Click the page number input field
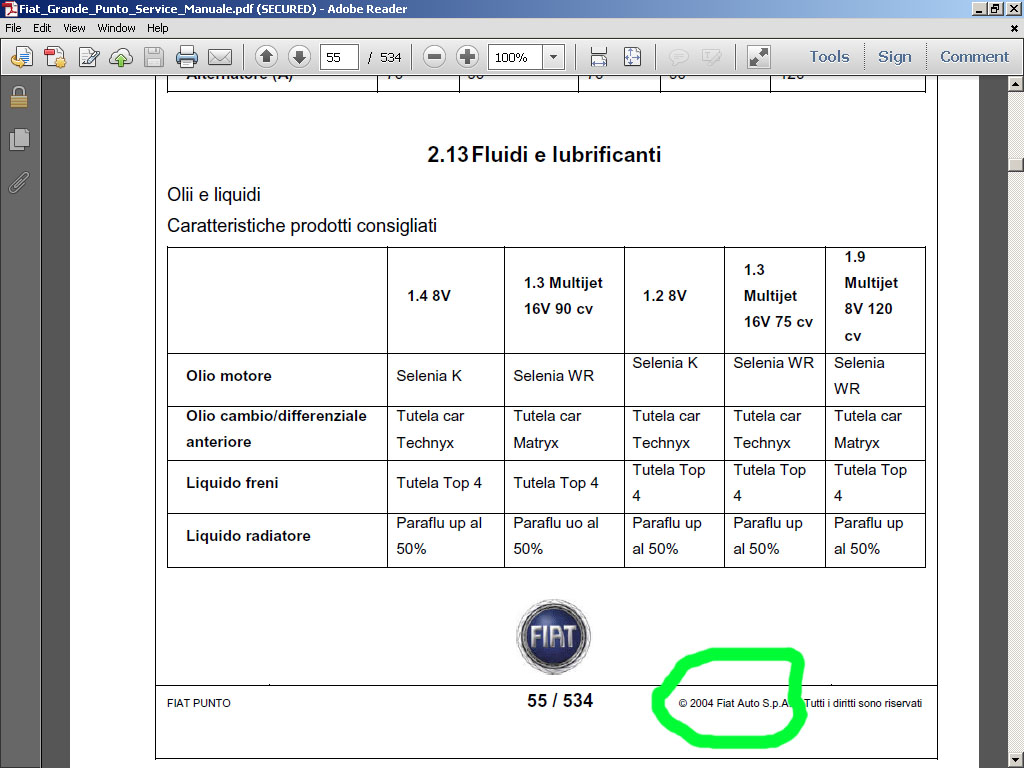Screen dimensions: 1024x768 pyautogui.click(x=339, y=57)
